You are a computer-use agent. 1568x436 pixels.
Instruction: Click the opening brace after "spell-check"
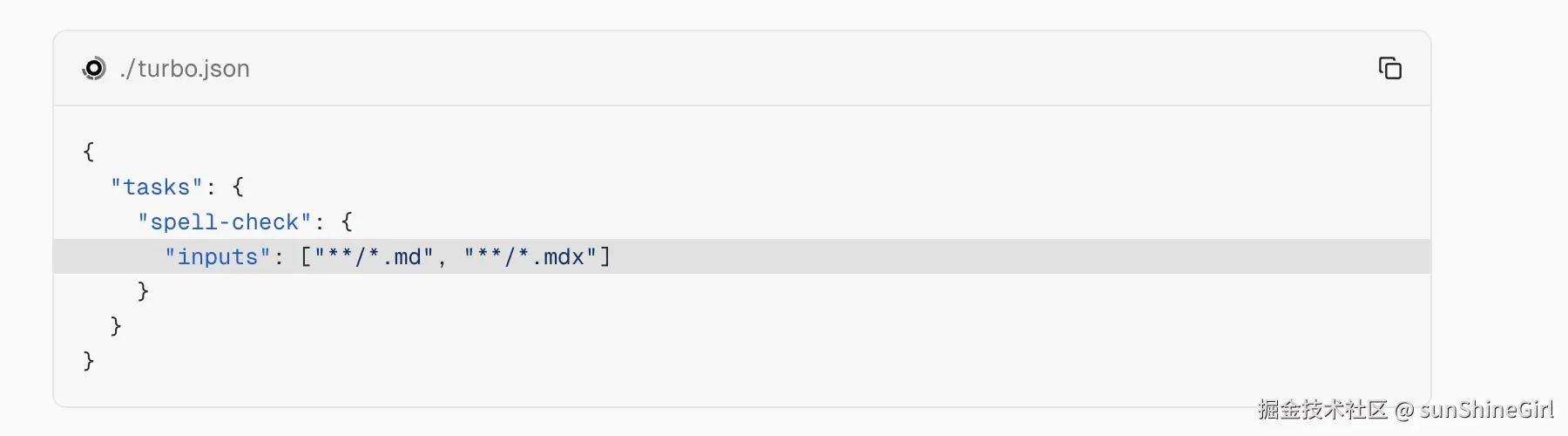(x=347, y=221)
